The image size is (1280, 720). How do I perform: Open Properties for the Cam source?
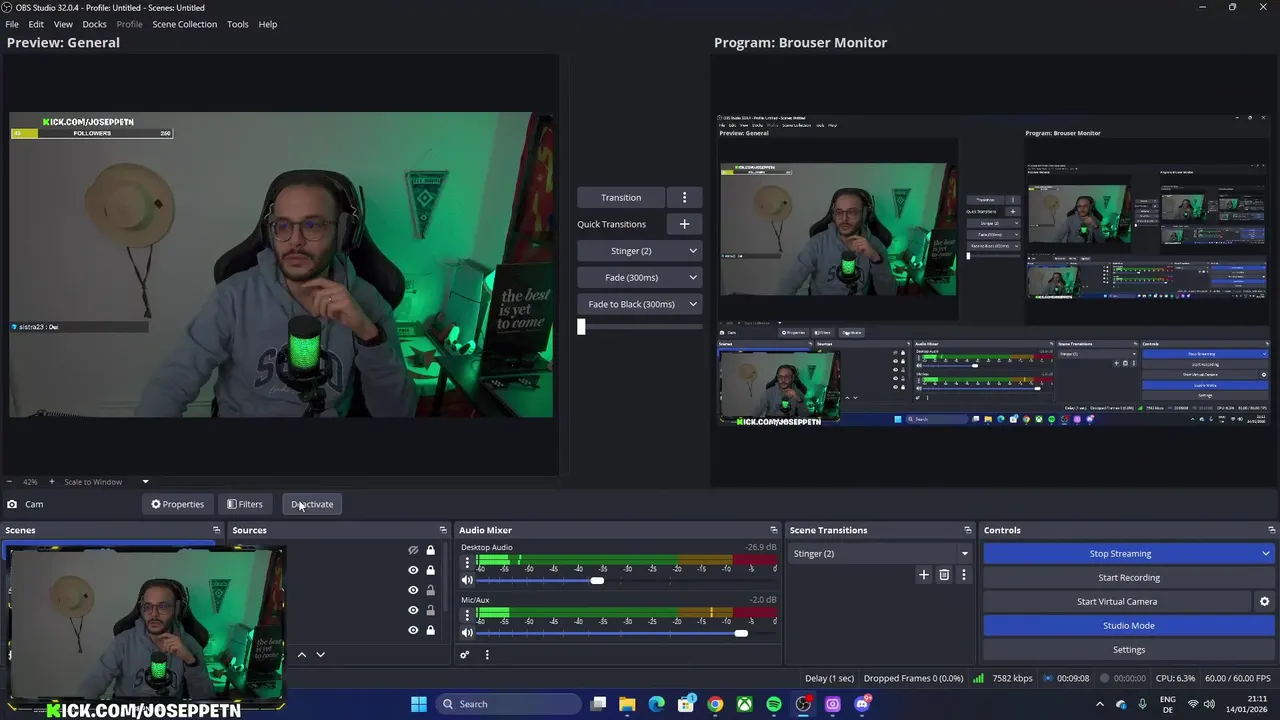177,504
